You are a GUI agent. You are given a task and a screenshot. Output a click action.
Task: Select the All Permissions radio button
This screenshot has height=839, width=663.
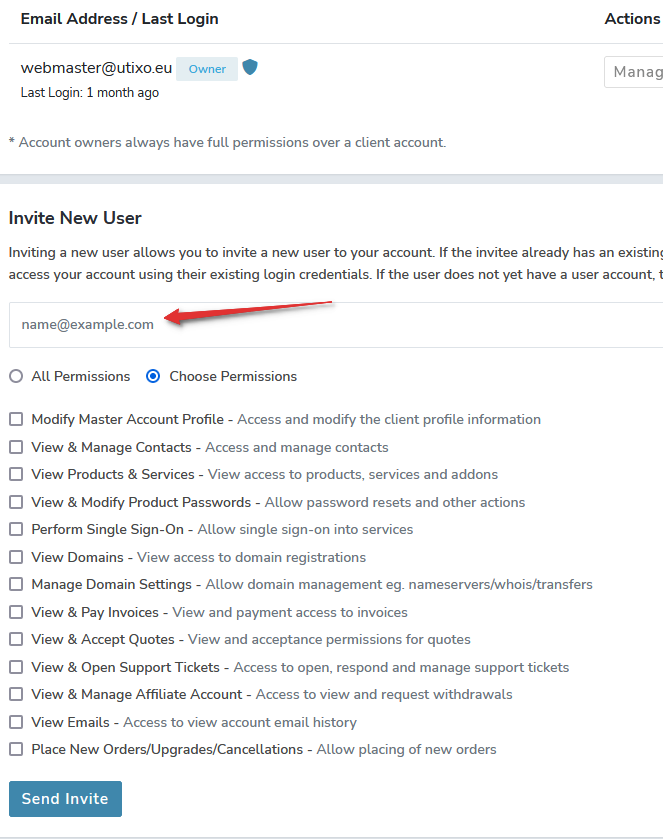[x=16, y=376]
